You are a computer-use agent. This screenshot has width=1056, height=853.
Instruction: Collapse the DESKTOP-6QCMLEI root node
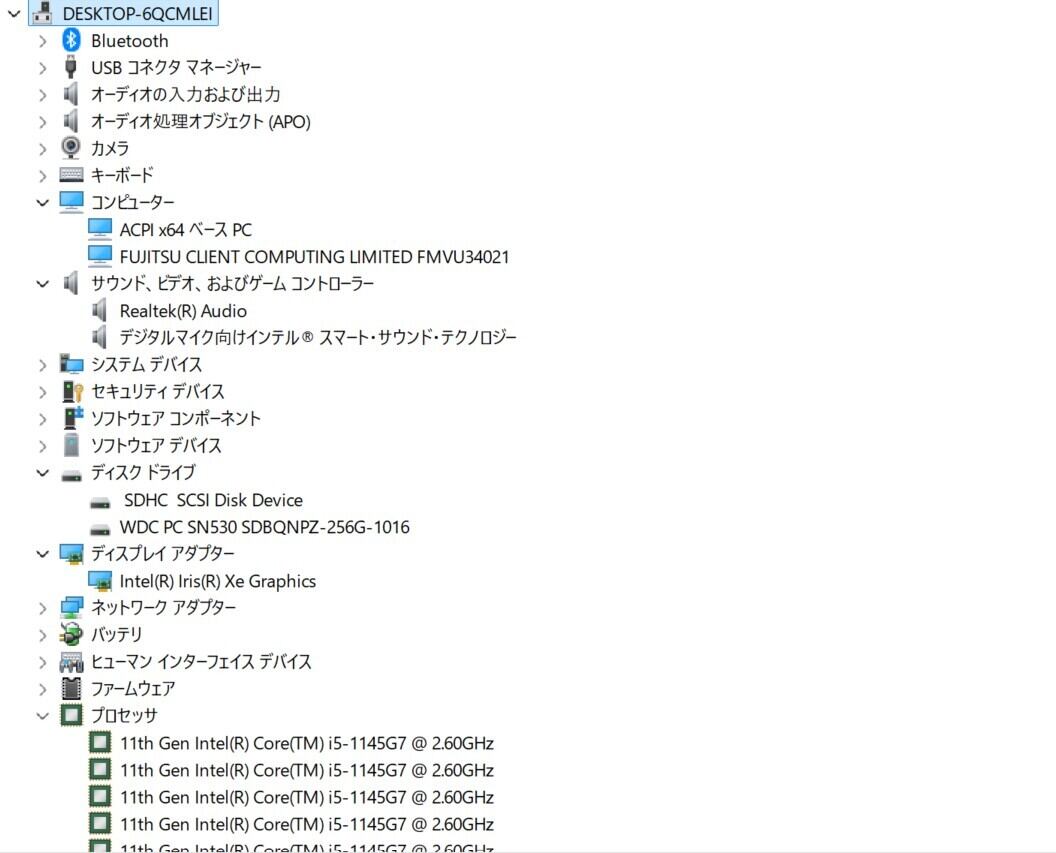pyautogui.click(x=14, y=13)
